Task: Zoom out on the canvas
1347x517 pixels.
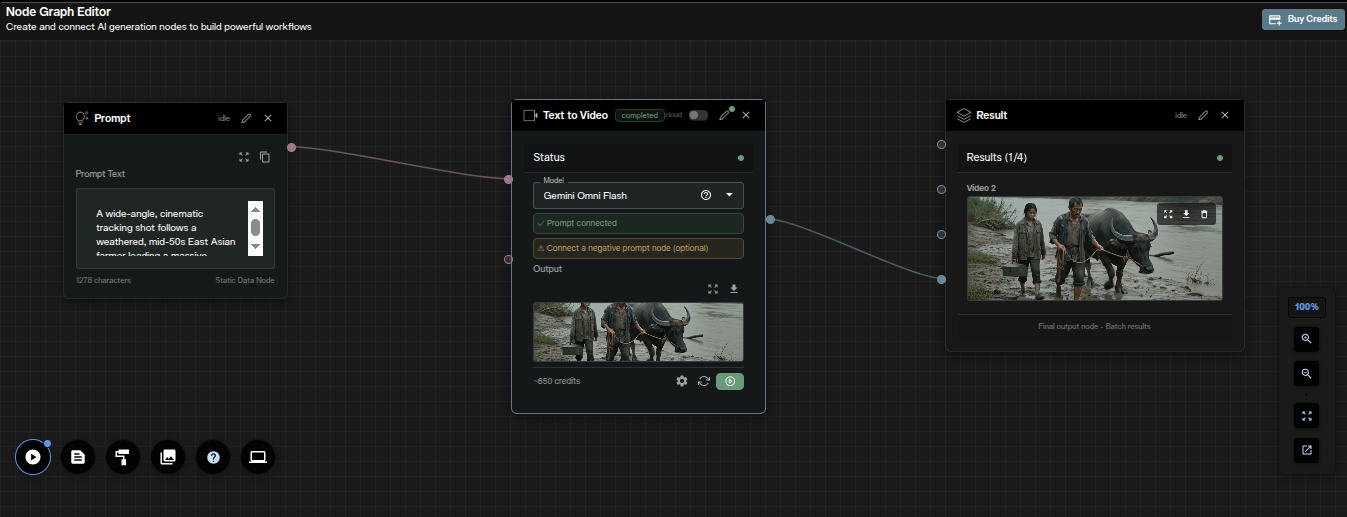Action: tap(1307, 374)
